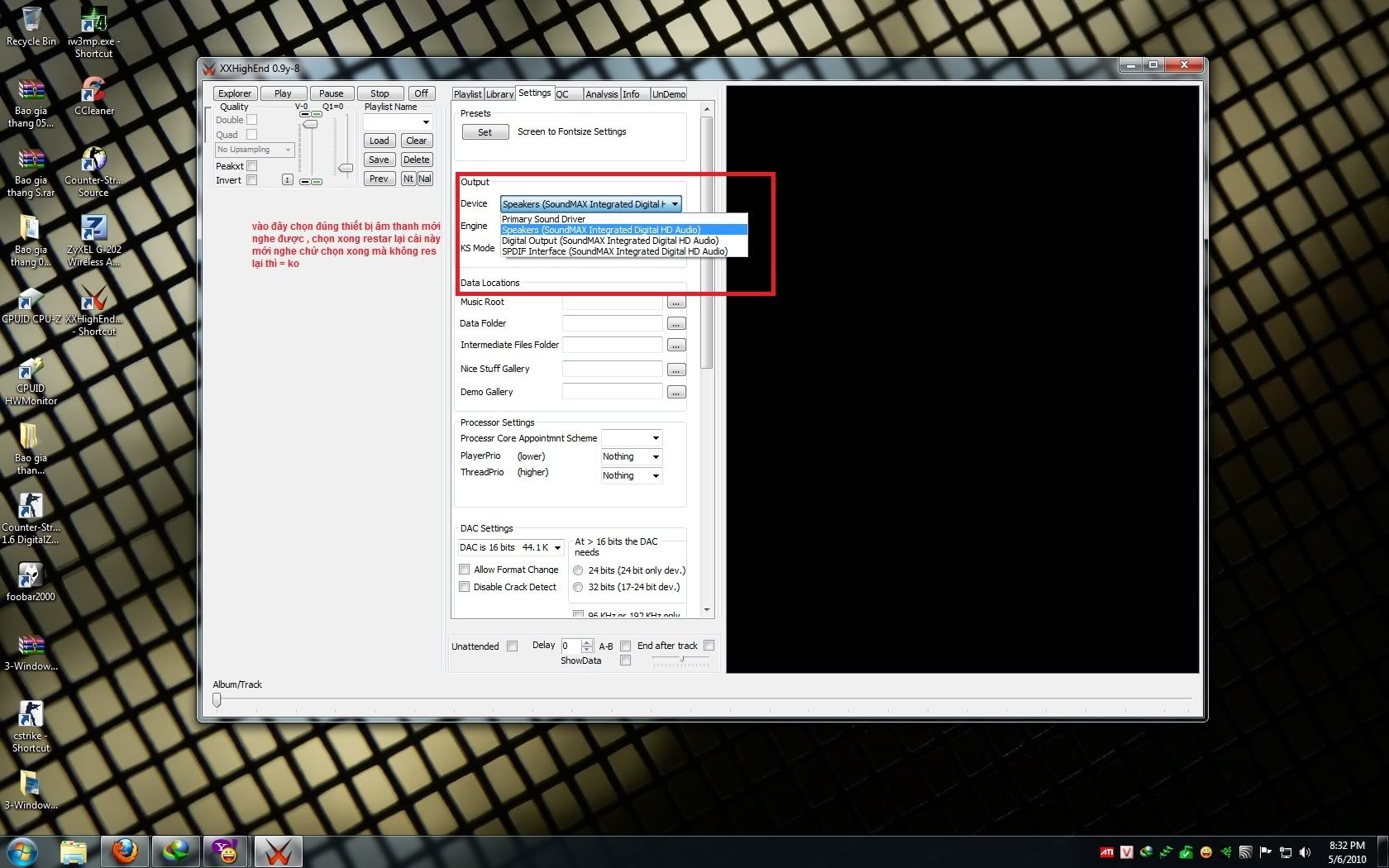1389x868 pixels.
Task: Toggle the Invert checkbox
Action: click(x=252, y=180)
